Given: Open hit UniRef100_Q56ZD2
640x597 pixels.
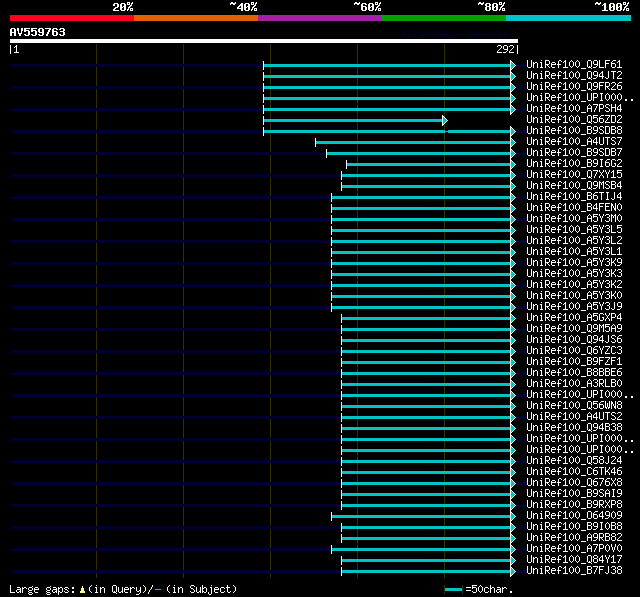Looking at the screenshot, I should pyautogui.click(x=574, y=120).
